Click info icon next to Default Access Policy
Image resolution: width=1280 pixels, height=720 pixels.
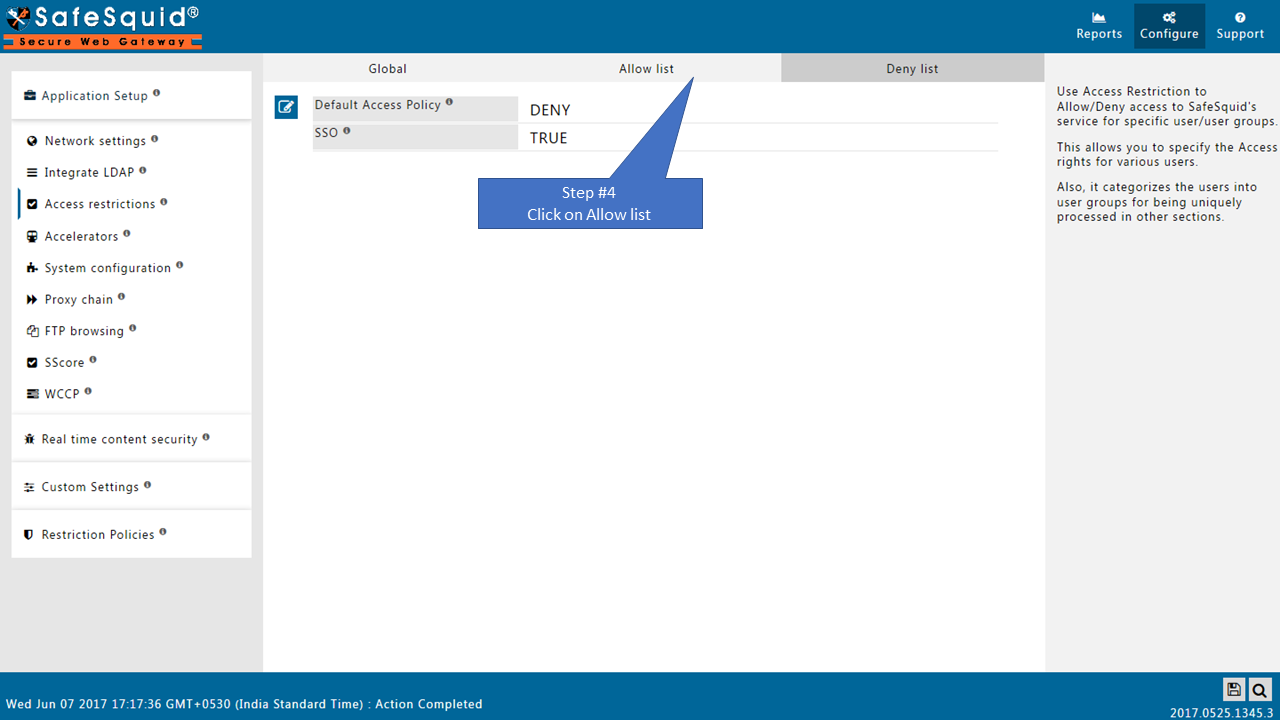449,102
